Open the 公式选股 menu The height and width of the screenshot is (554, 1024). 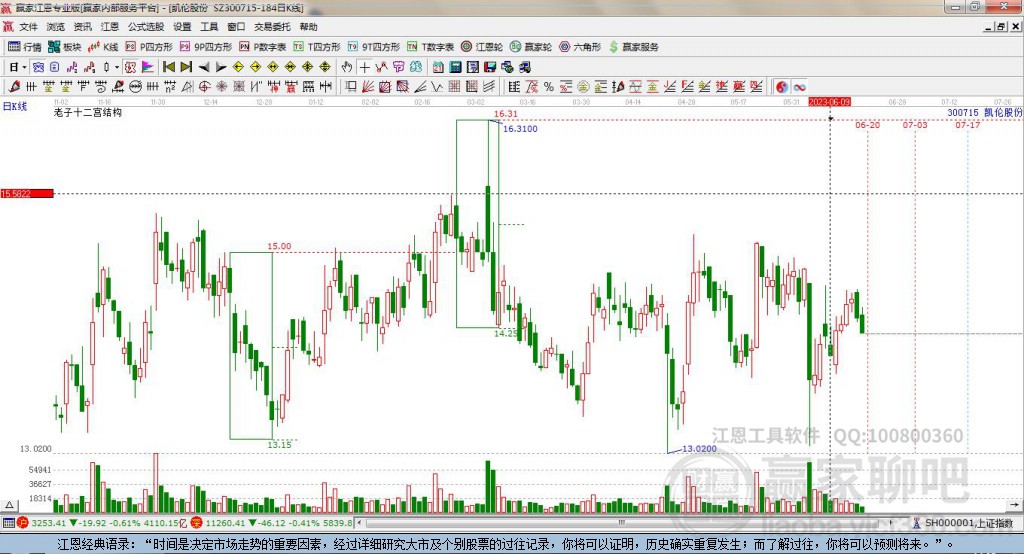[x=146, y=27]
